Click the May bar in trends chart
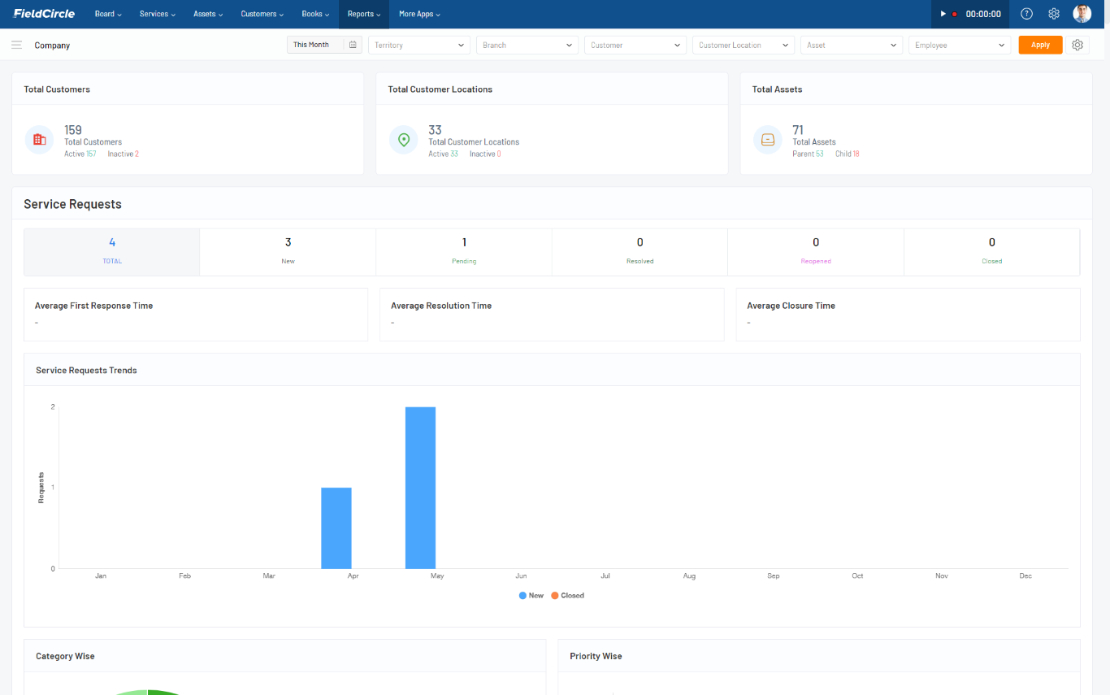 tap(420, 488)
